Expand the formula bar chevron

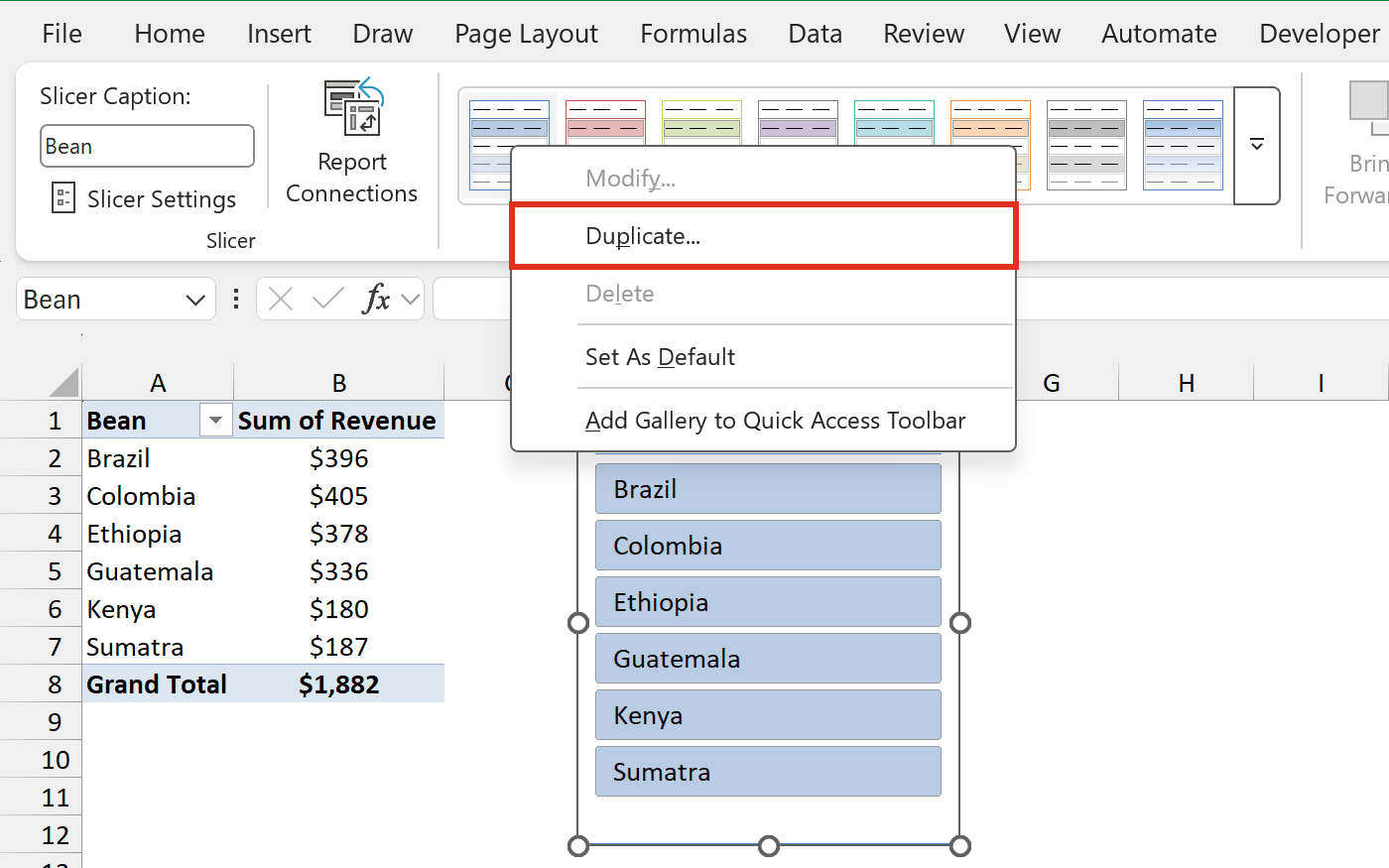(411, 299)
